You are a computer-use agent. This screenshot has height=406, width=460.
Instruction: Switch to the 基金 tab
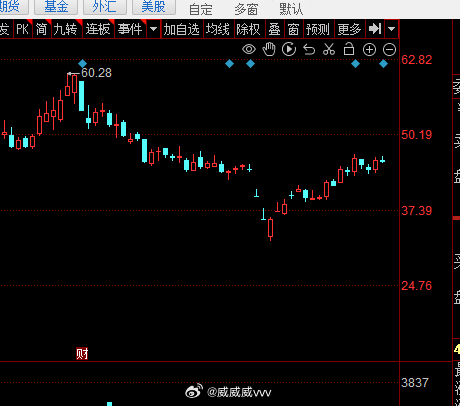(x=56, y=6)
